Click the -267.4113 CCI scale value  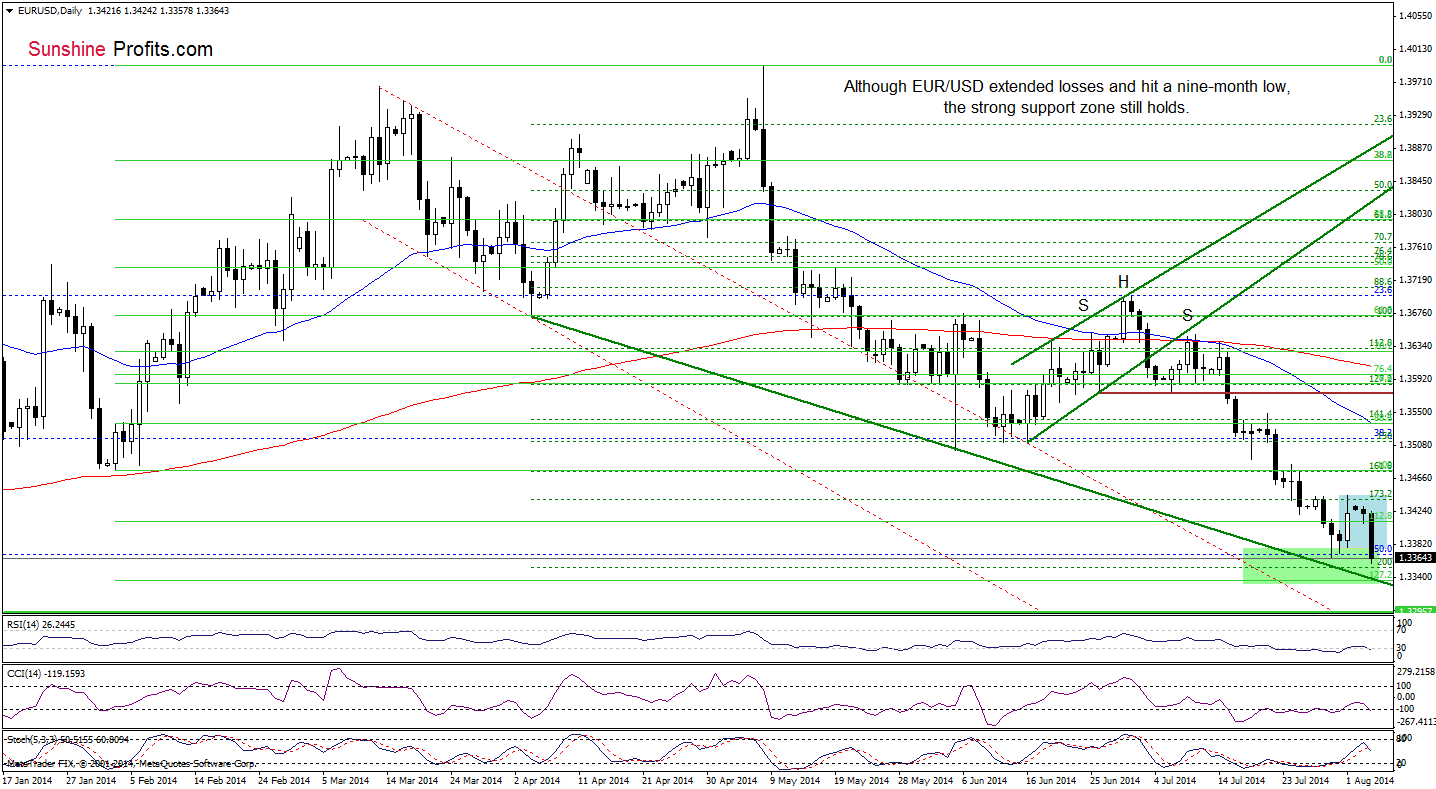(1416, 721)
